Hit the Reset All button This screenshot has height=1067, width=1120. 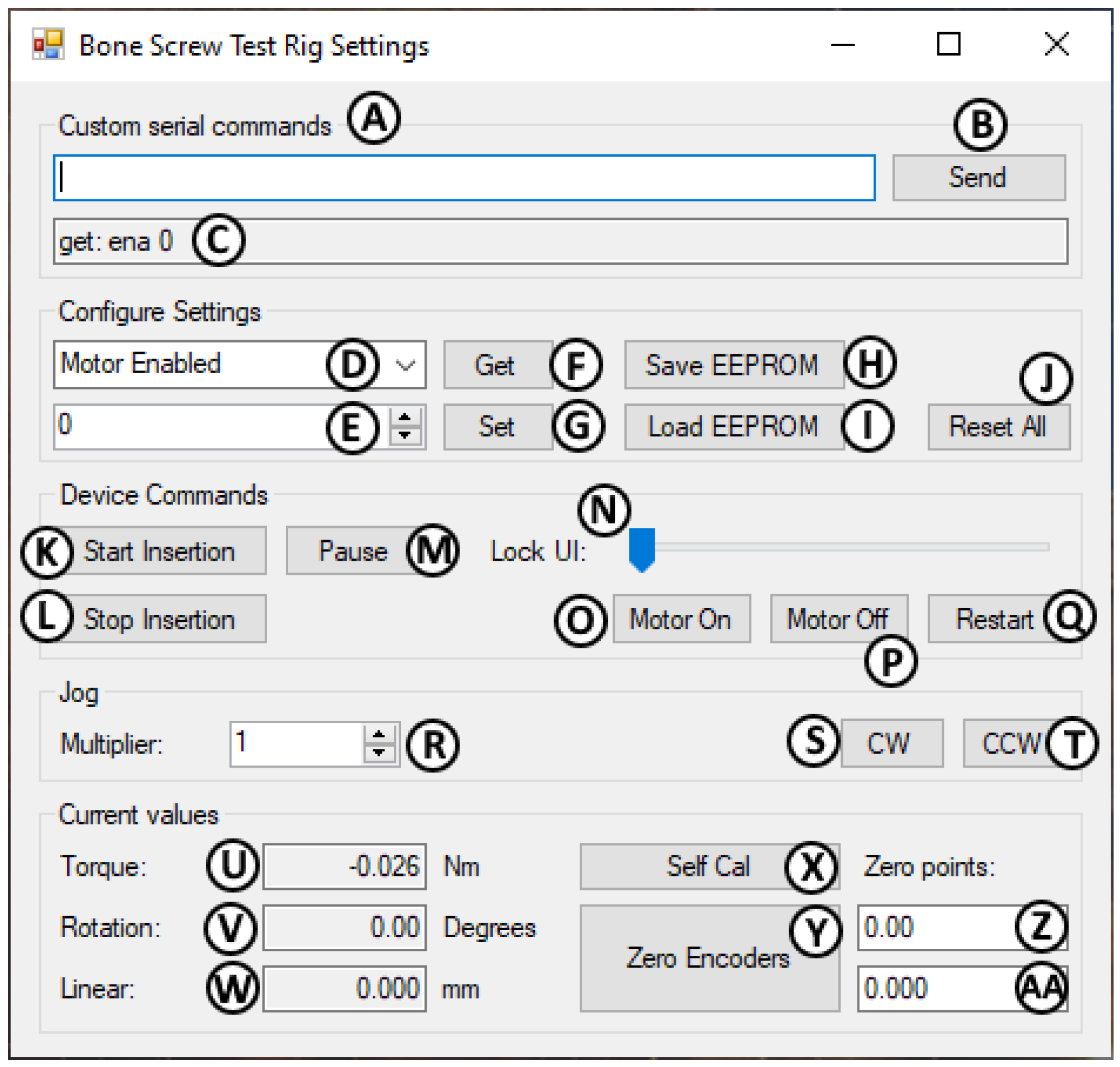click(x=997, y=426)
